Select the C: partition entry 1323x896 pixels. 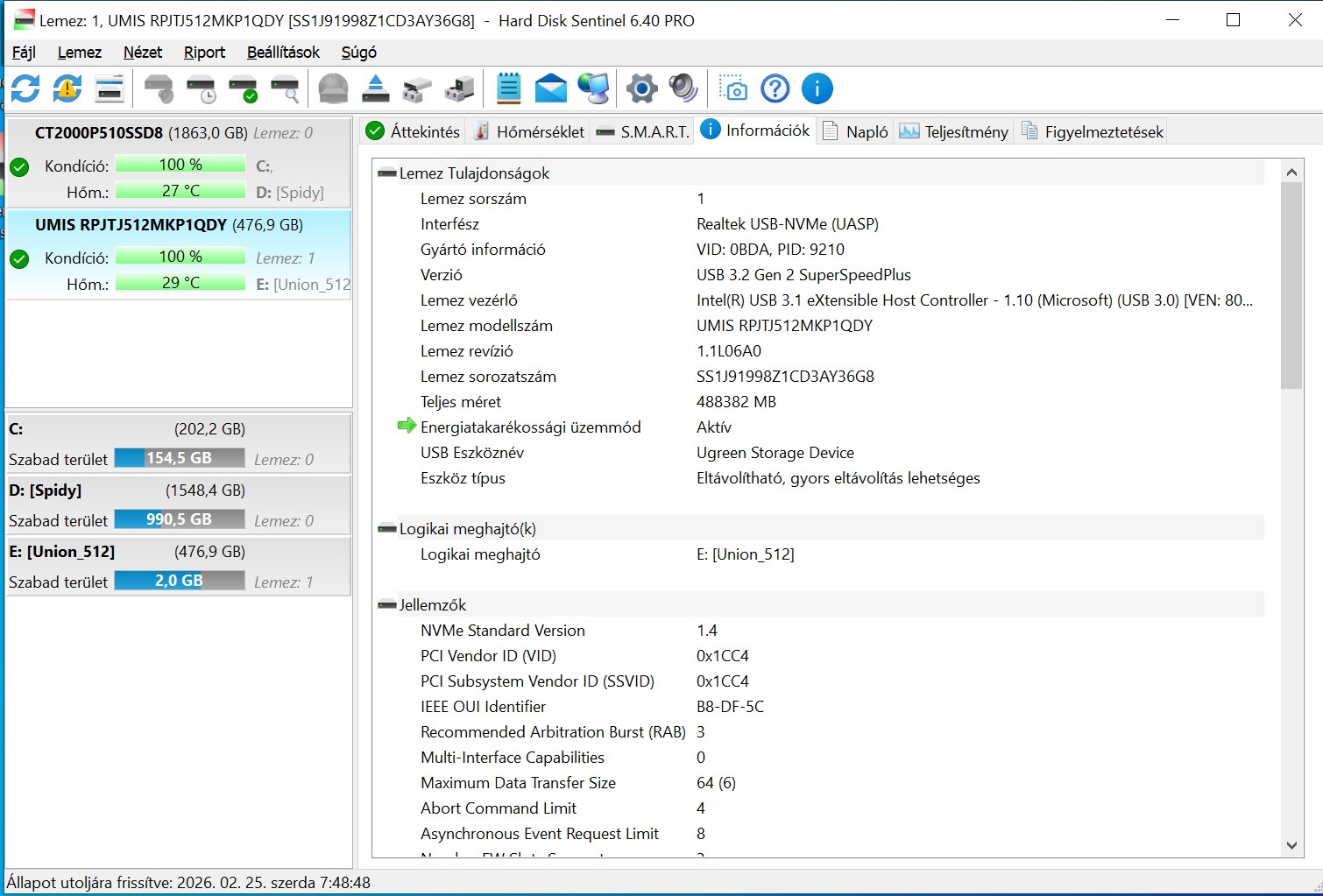[179, 444]
